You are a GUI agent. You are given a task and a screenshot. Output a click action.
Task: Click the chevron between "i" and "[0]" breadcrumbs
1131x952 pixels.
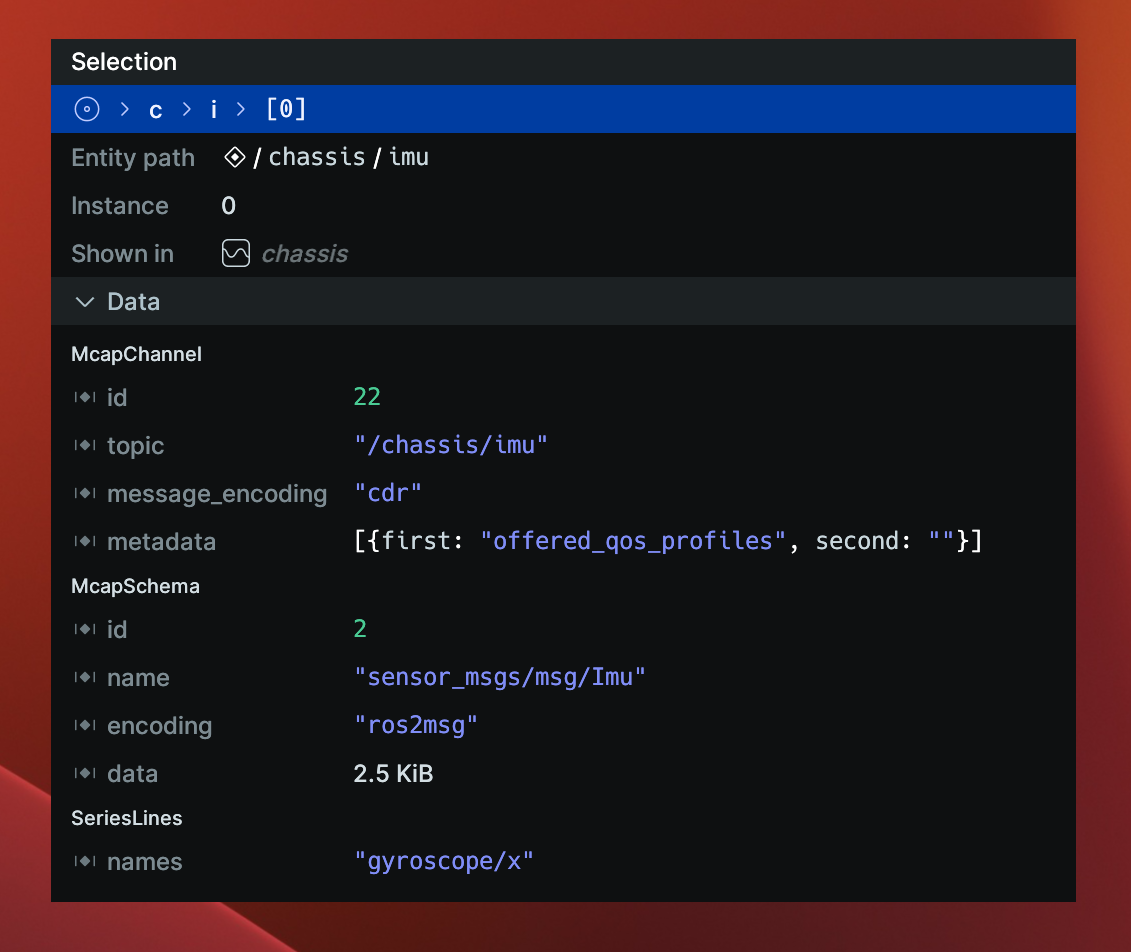[243, 109]
